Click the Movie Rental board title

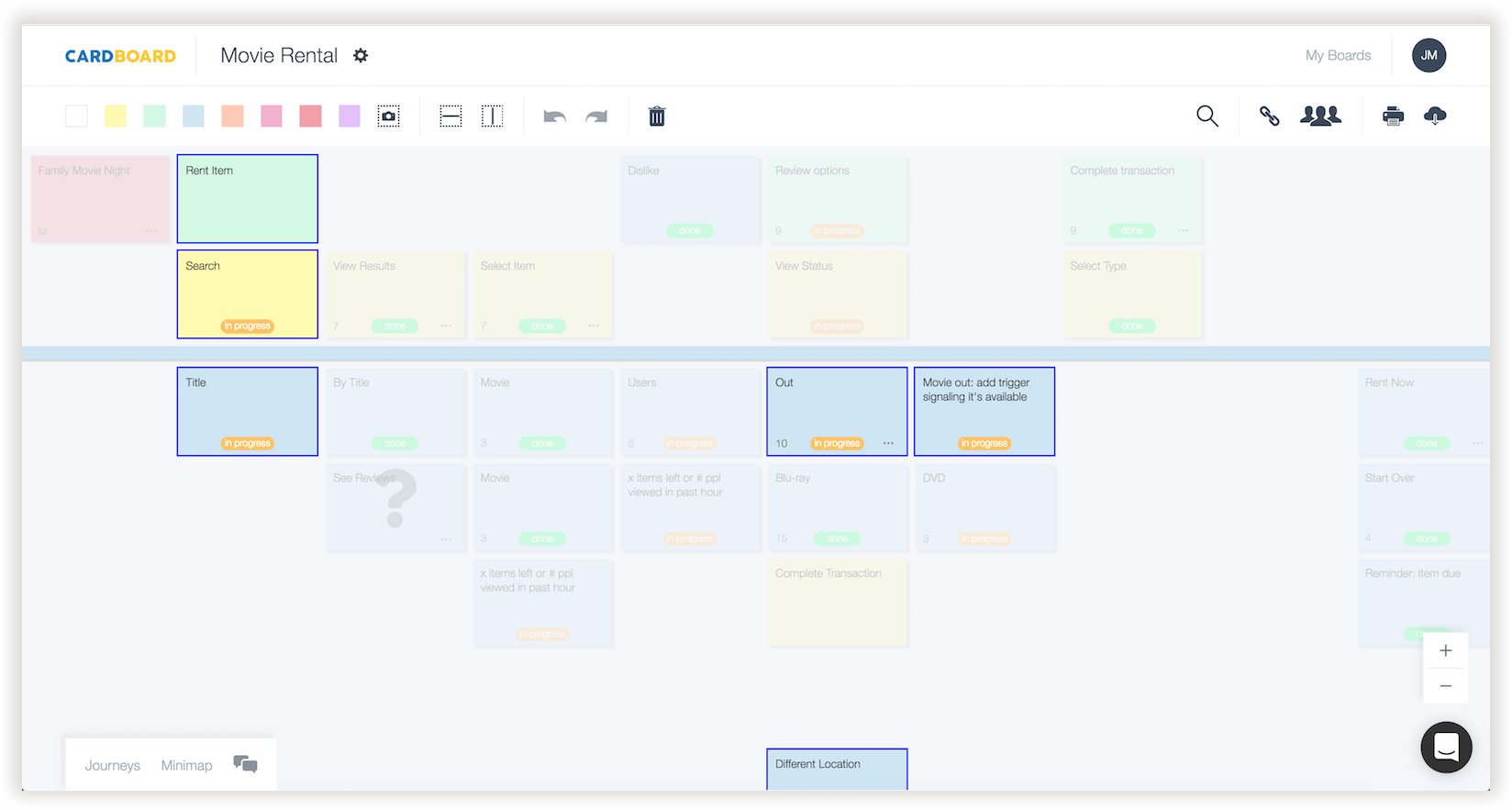click(279, 56)
